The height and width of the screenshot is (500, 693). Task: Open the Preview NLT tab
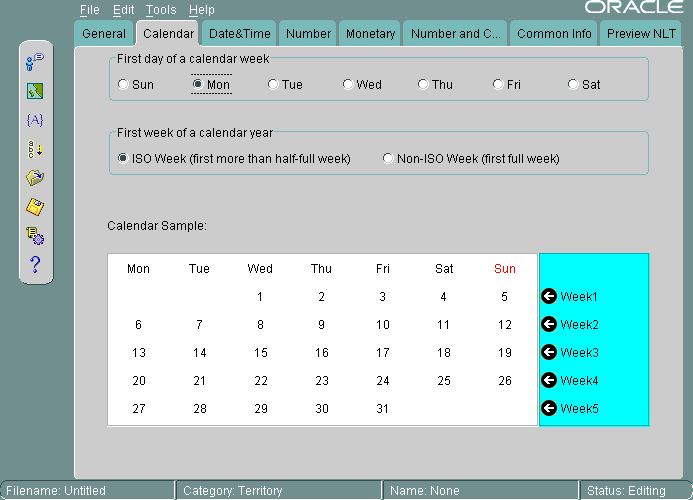[641, 33]
